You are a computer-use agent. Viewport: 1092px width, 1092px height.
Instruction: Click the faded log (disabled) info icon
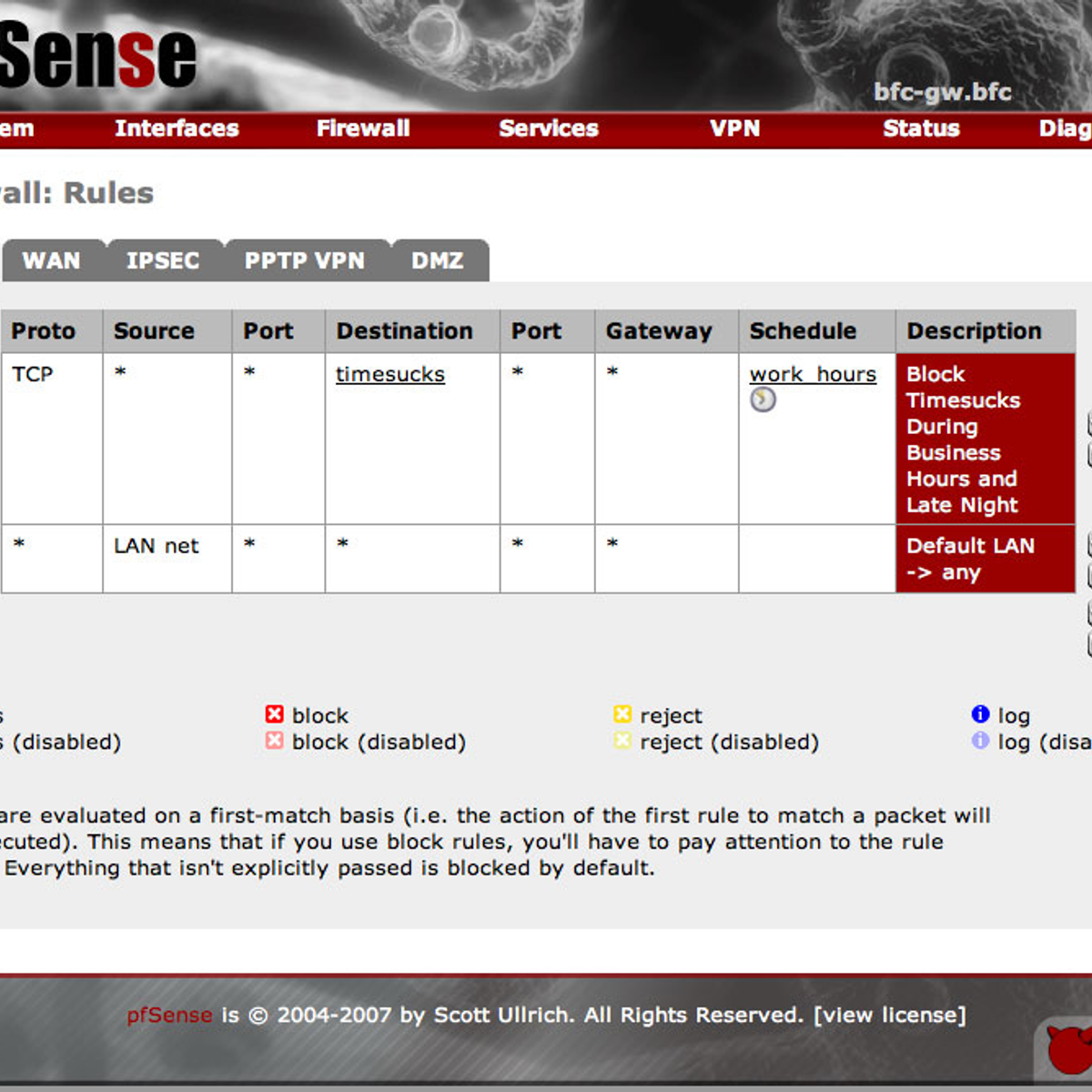click(x=980, y=741)
